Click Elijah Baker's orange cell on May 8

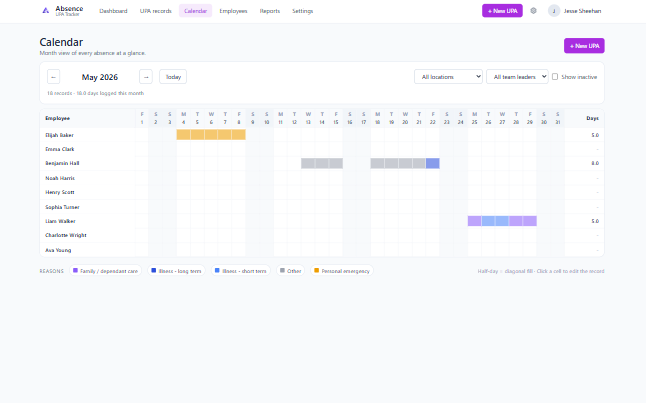pyautogui.click(x=239, y=135)
